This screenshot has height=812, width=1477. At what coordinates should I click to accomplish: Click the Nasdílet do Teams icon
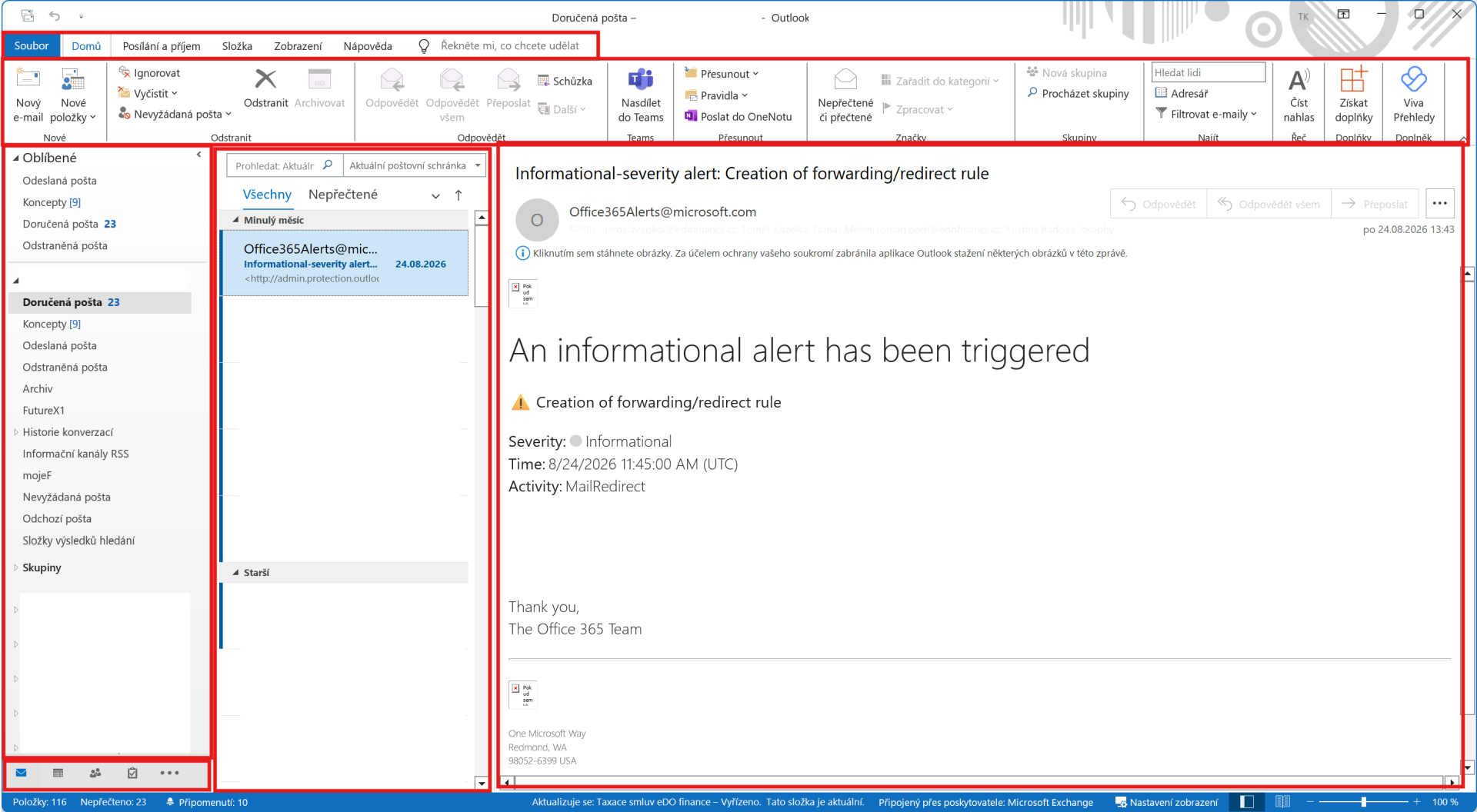pos(641,96)
